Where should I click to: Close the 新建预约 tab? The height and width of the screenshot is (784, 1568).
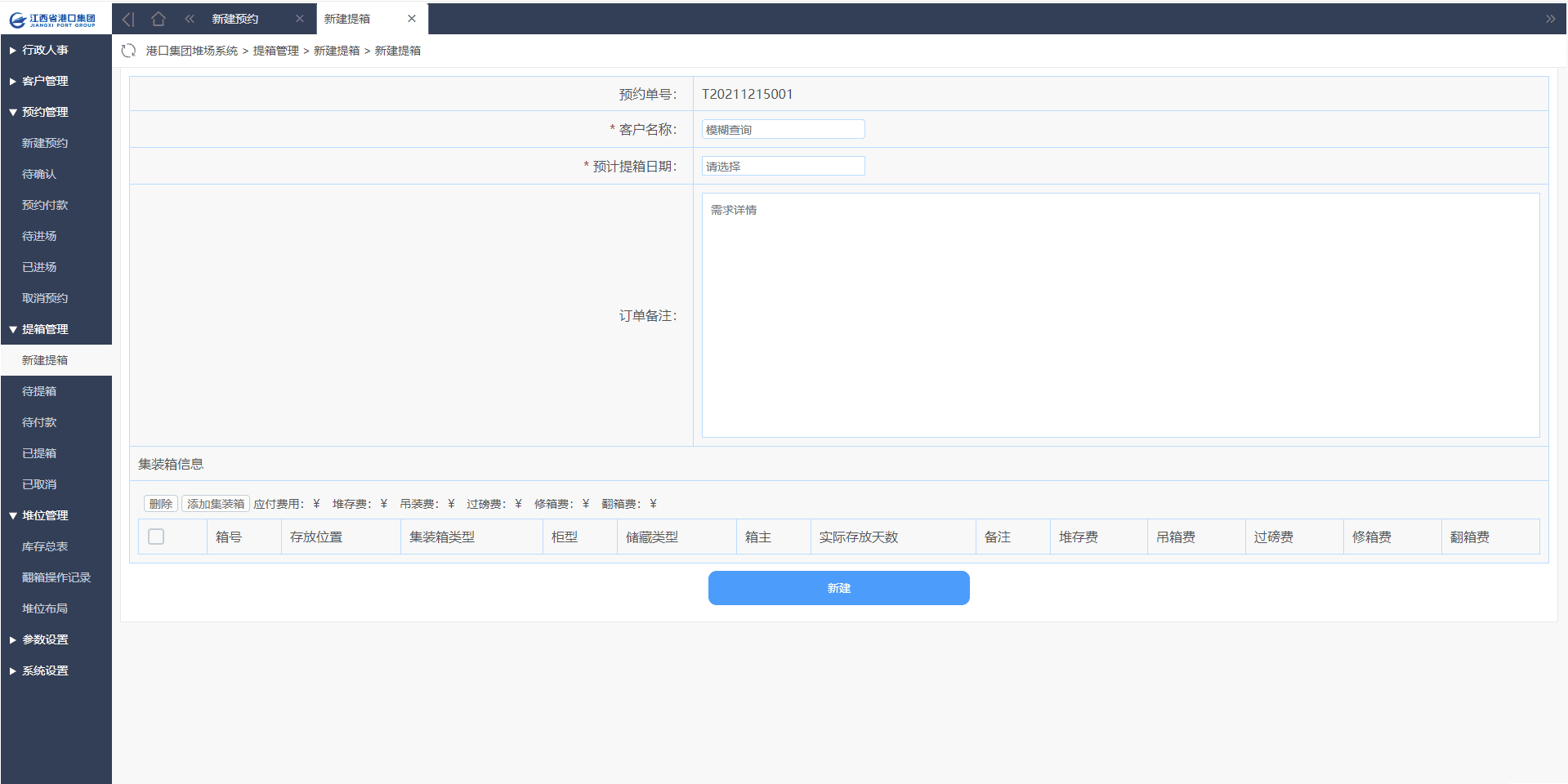(300, 19)
